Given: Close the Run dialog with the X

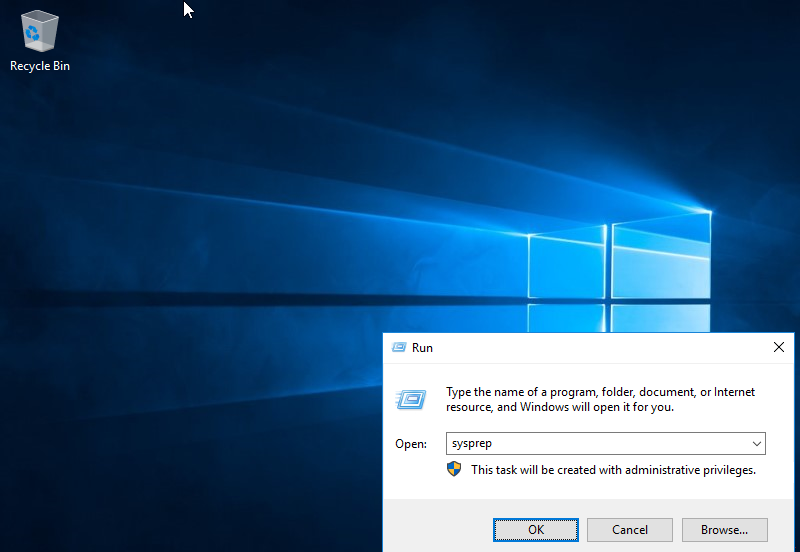Looking at the screenshot, I should [x=779, y=347].
